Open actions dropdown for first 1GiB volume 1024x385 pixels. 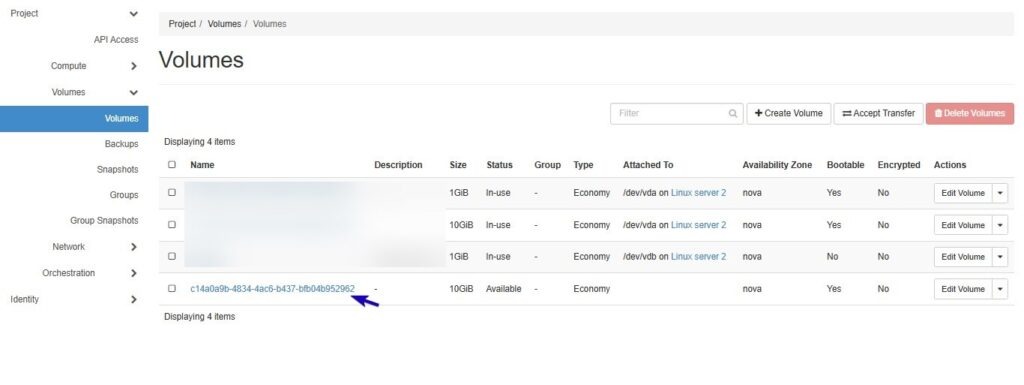(x=1000, y=193)
